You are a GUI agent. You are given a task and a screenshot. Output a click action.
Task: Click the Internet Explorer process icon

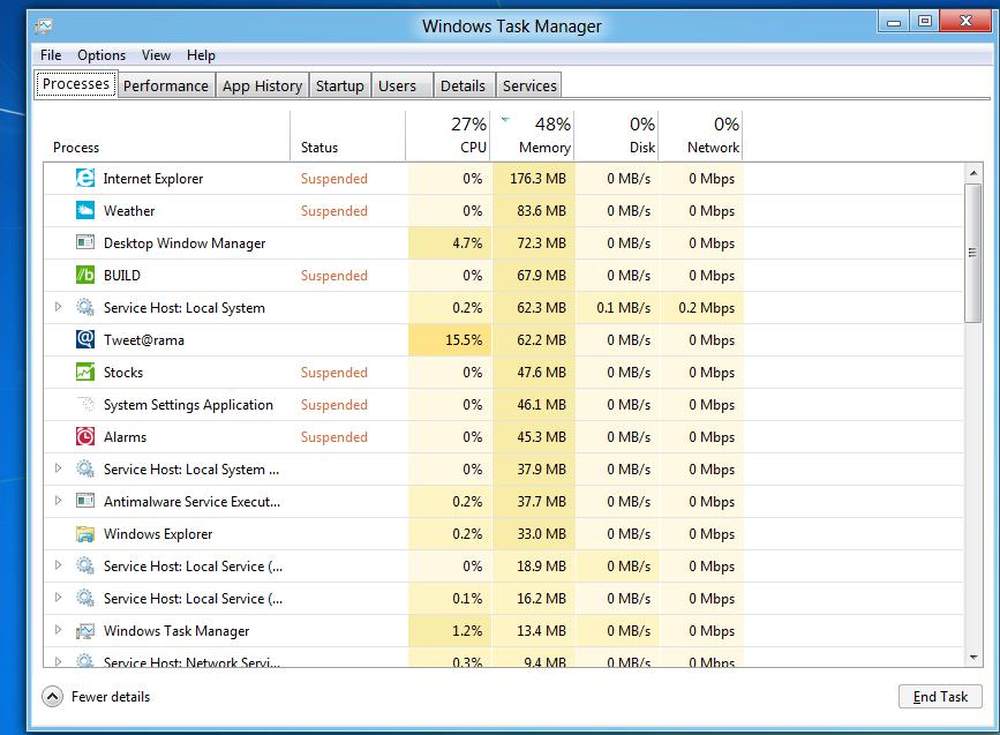(85, 178)
